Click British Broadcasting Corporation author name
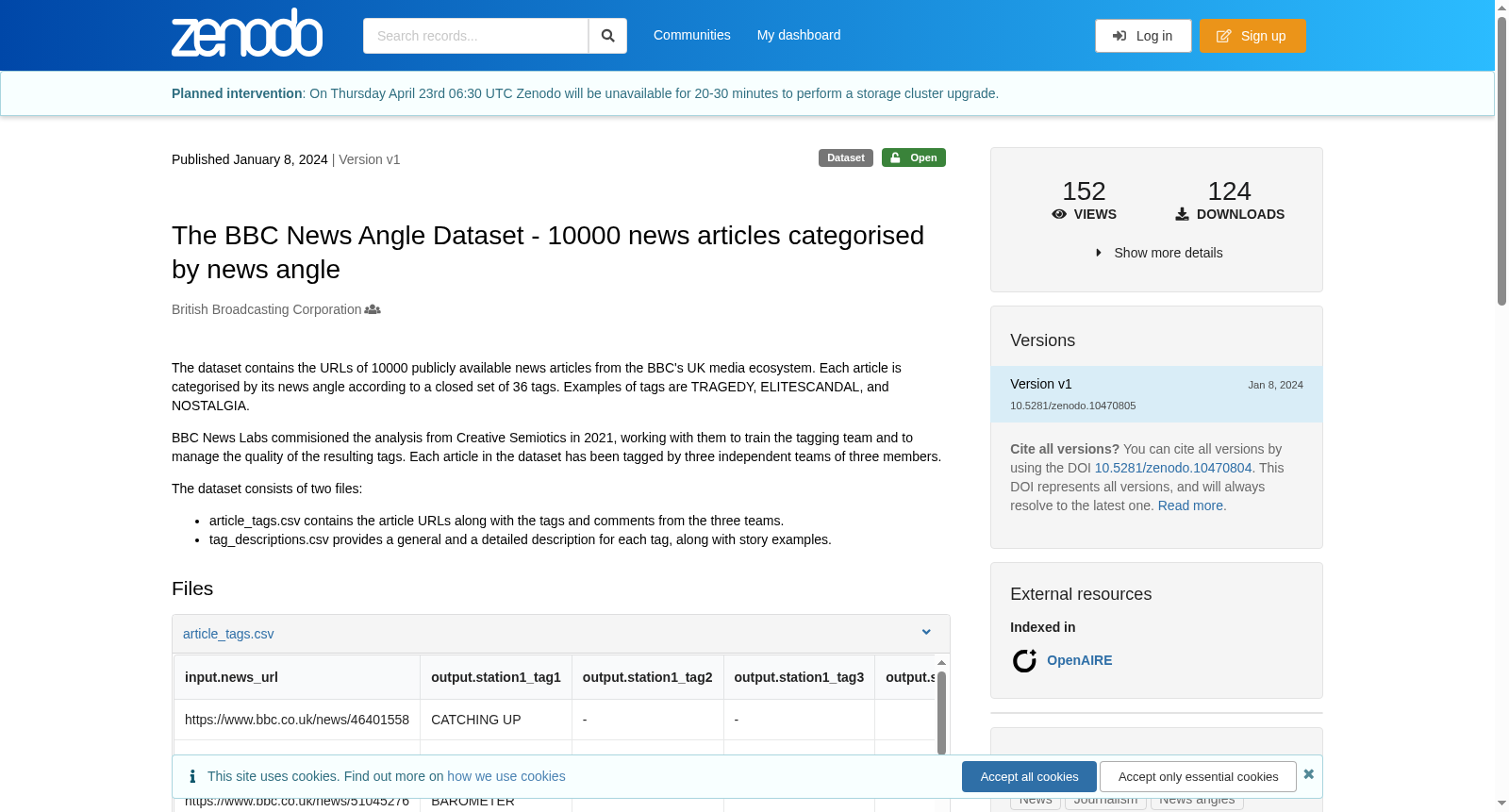1509x812 pixels. pos(266,309)
